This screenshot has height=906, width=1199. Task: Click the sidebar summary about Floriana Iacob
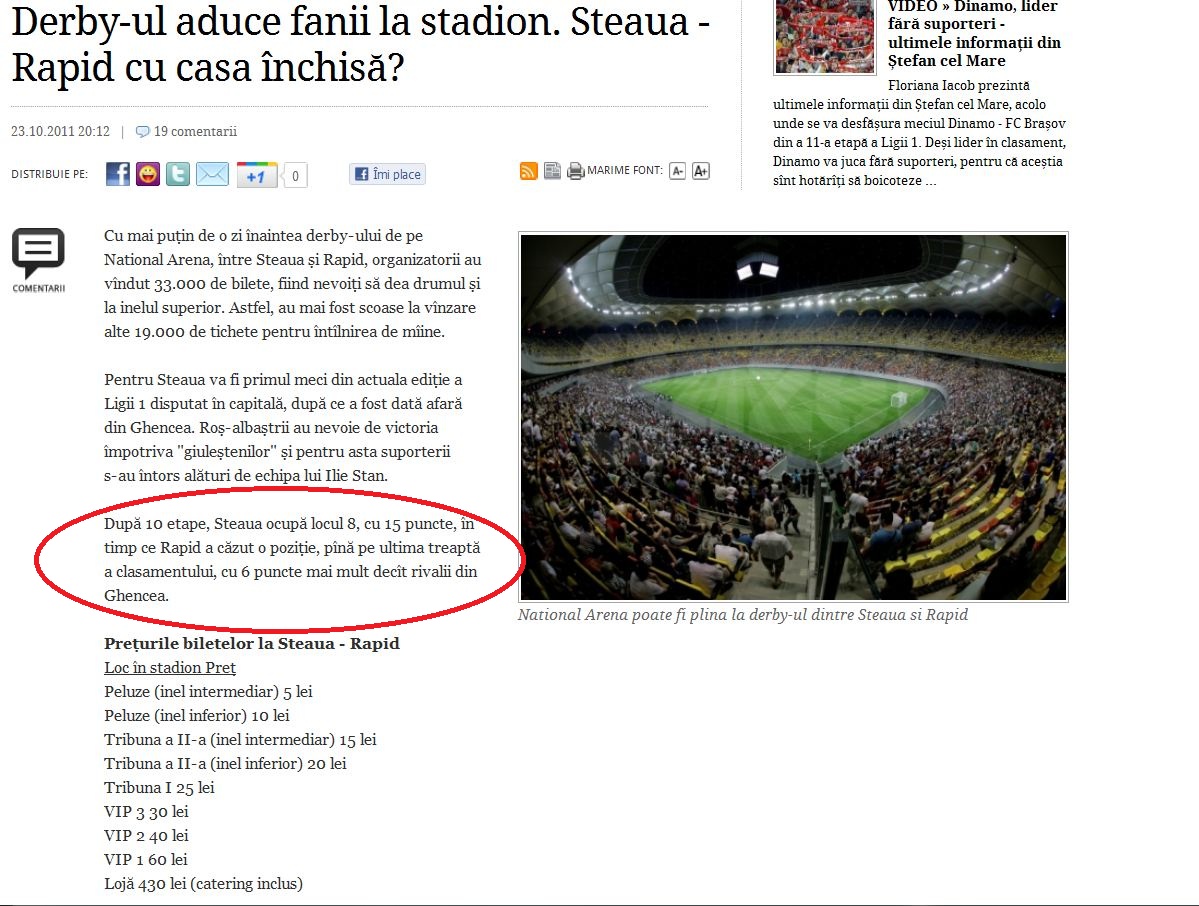(919, 133)
